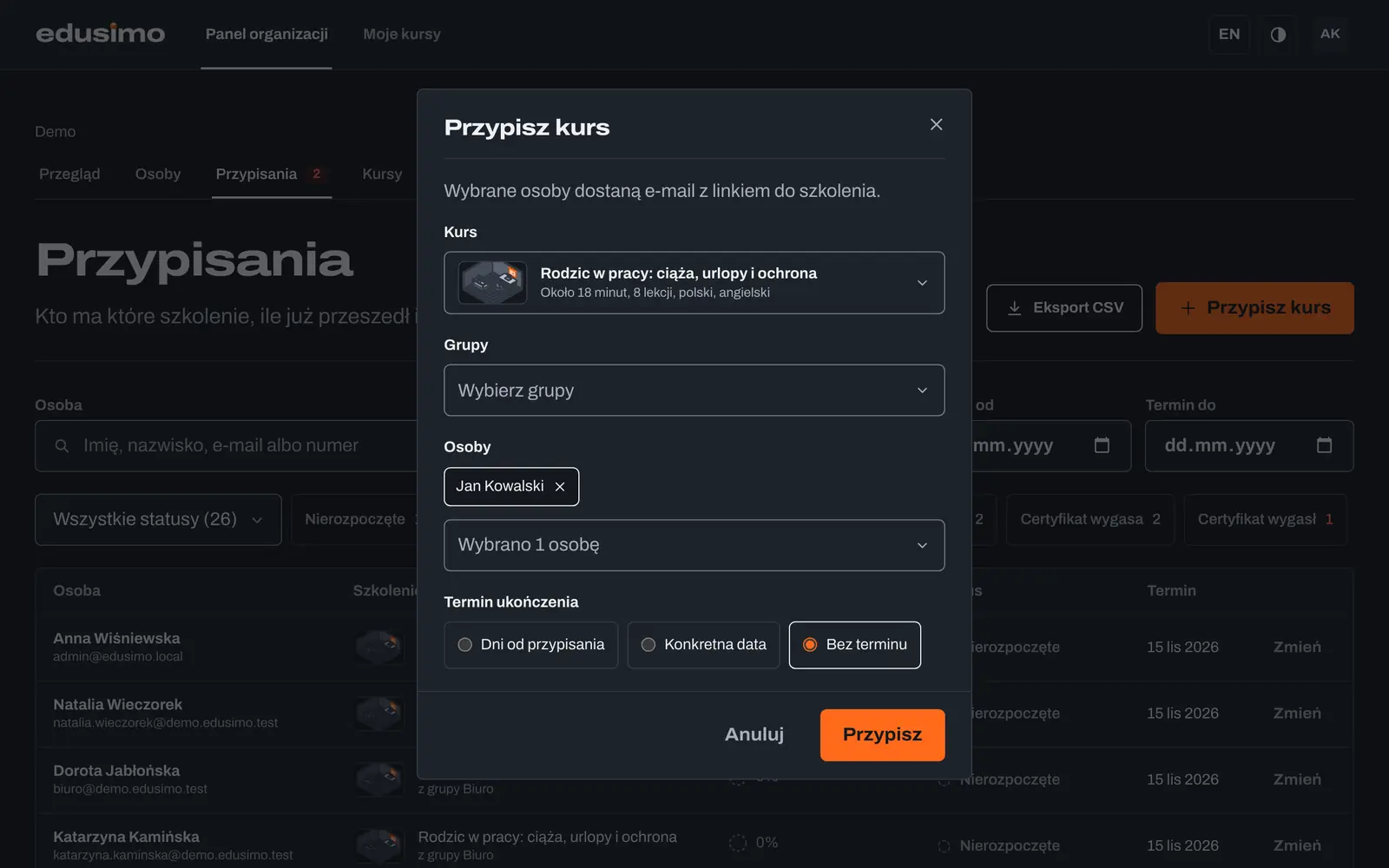This screenshot has width=1389, height=868.
Task: Filter by Certyfikat wygasa chip
Action: tap(1090, 520)
